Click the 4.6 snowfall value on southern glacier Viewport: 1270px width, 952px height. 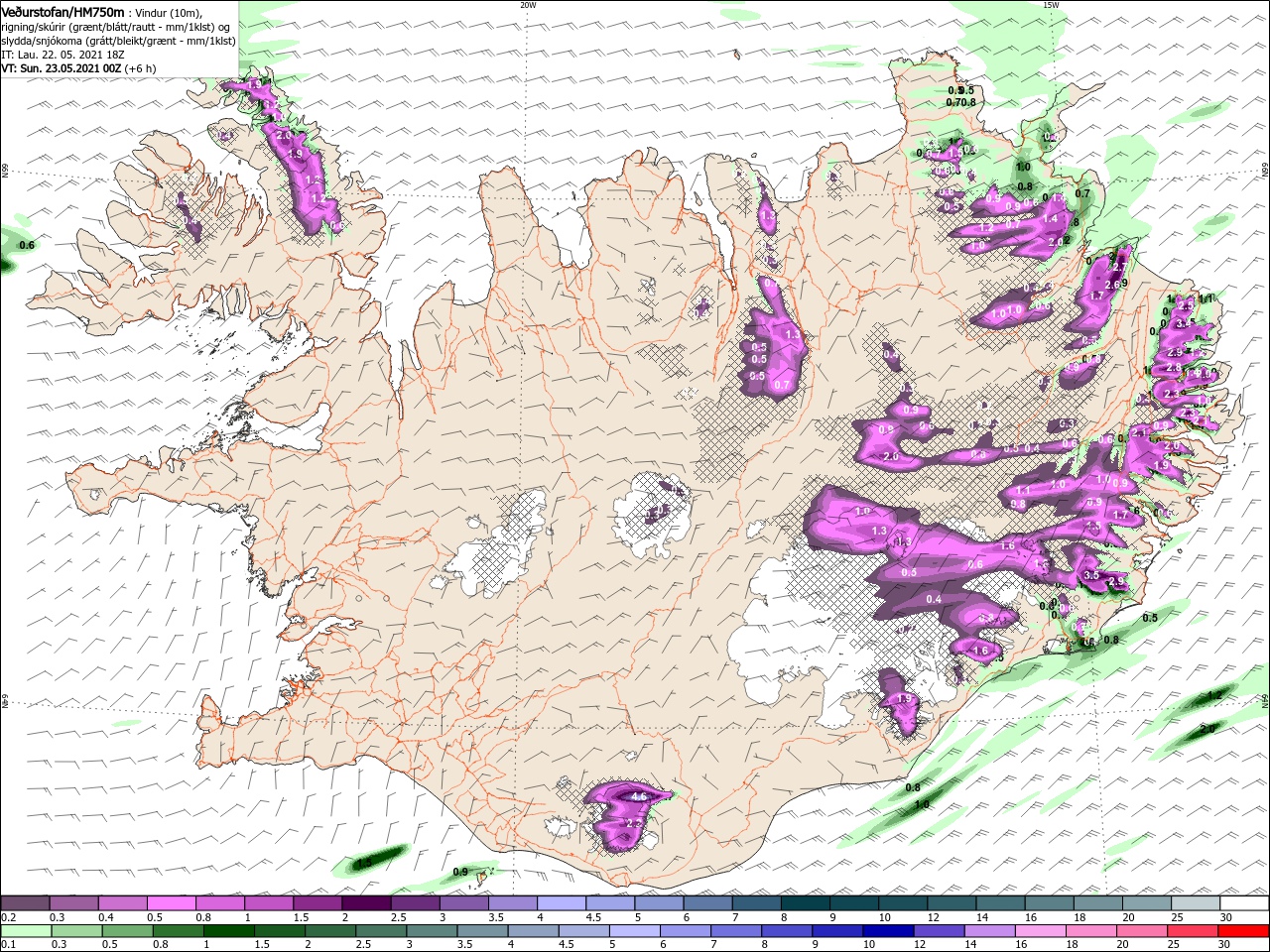(x=639, y=796)
